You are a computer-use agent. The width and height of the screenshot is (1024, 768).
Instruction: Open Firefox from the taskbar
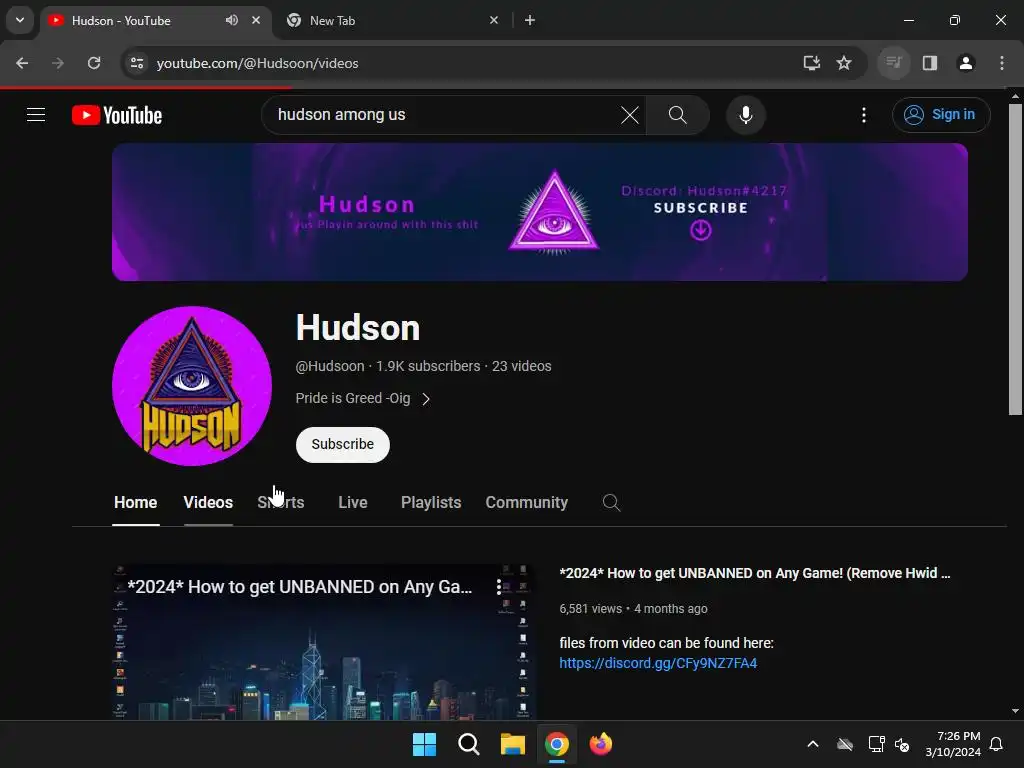coord(601,744)
